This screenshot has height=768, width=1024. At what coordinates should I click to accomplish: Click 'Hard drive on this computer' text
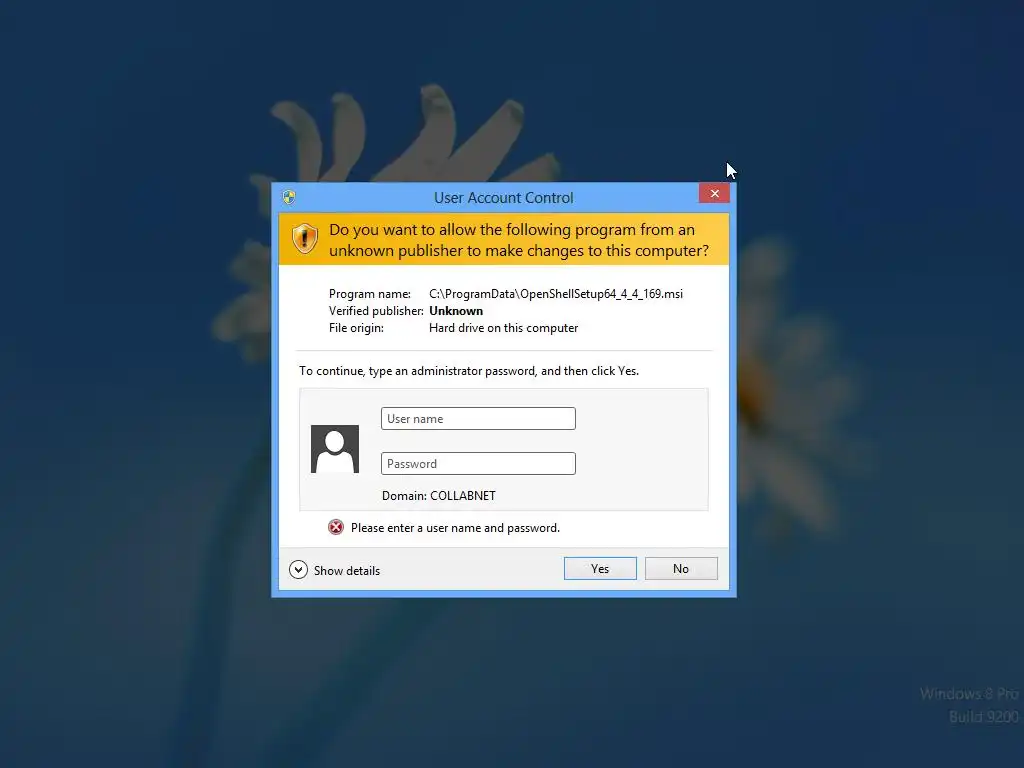click(504, 328)
